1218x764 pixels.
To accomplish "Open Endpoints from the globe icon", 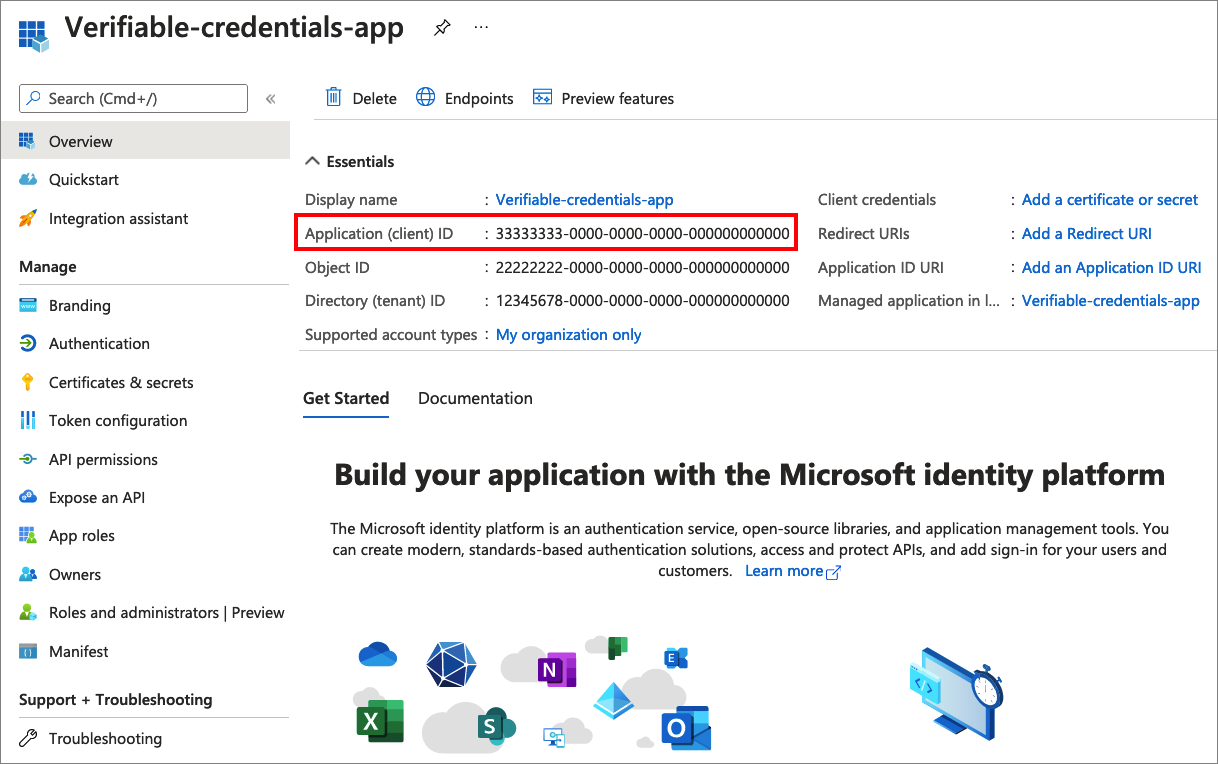I will click(x=426, y=97).
